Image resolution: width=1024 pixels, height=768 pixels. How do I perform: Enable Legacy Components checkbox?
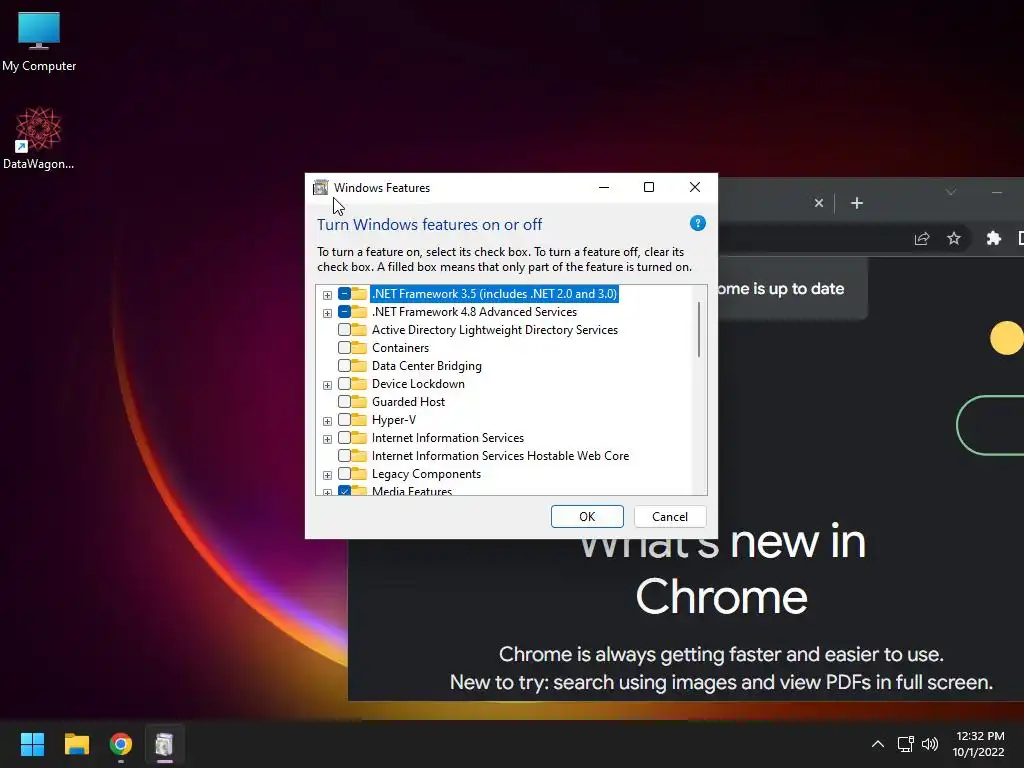[x=344, y=473]
